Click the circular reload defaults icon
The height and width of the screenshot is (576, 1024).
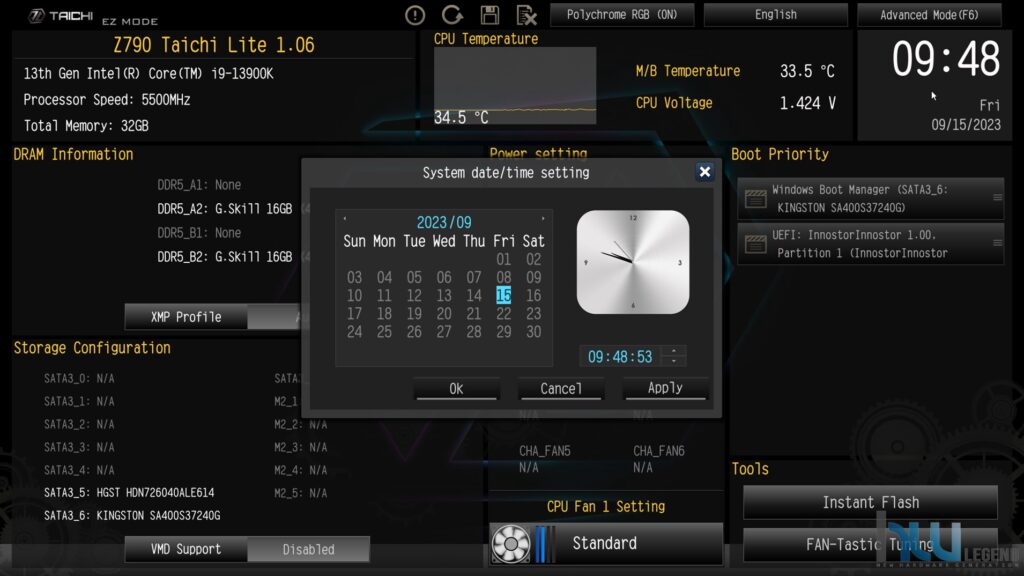[x=452, y=14]
